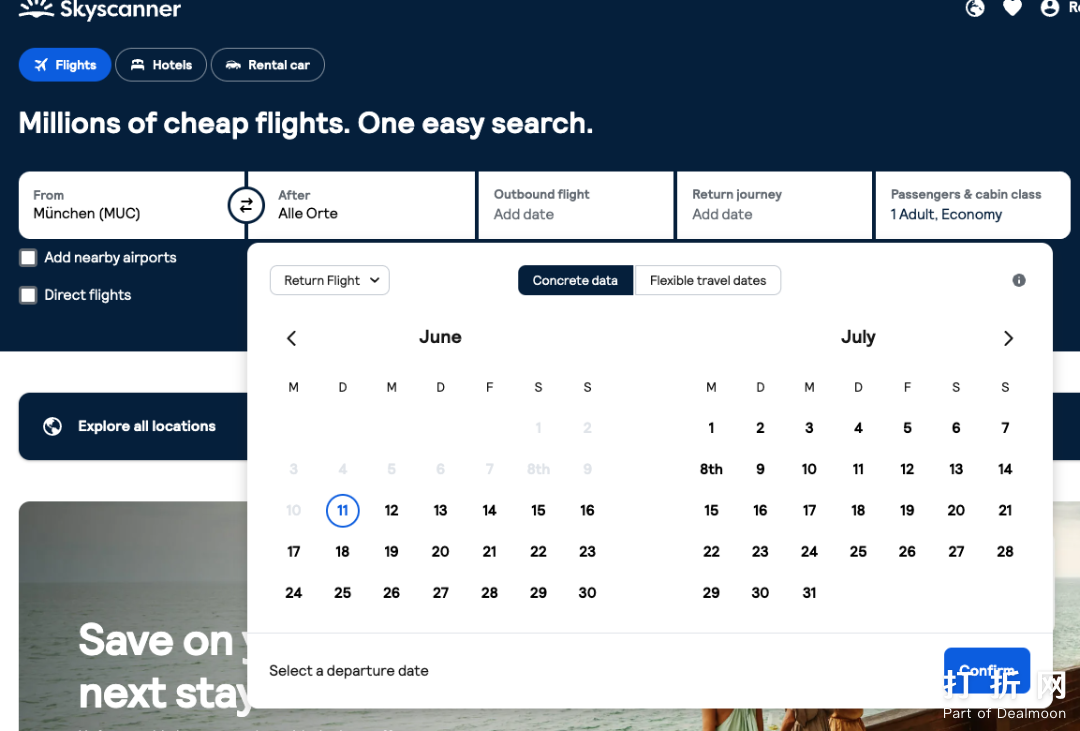The image size is (1080, 731).
Task: Tick the Direct flights checkbox
Action: coord(28,295)
